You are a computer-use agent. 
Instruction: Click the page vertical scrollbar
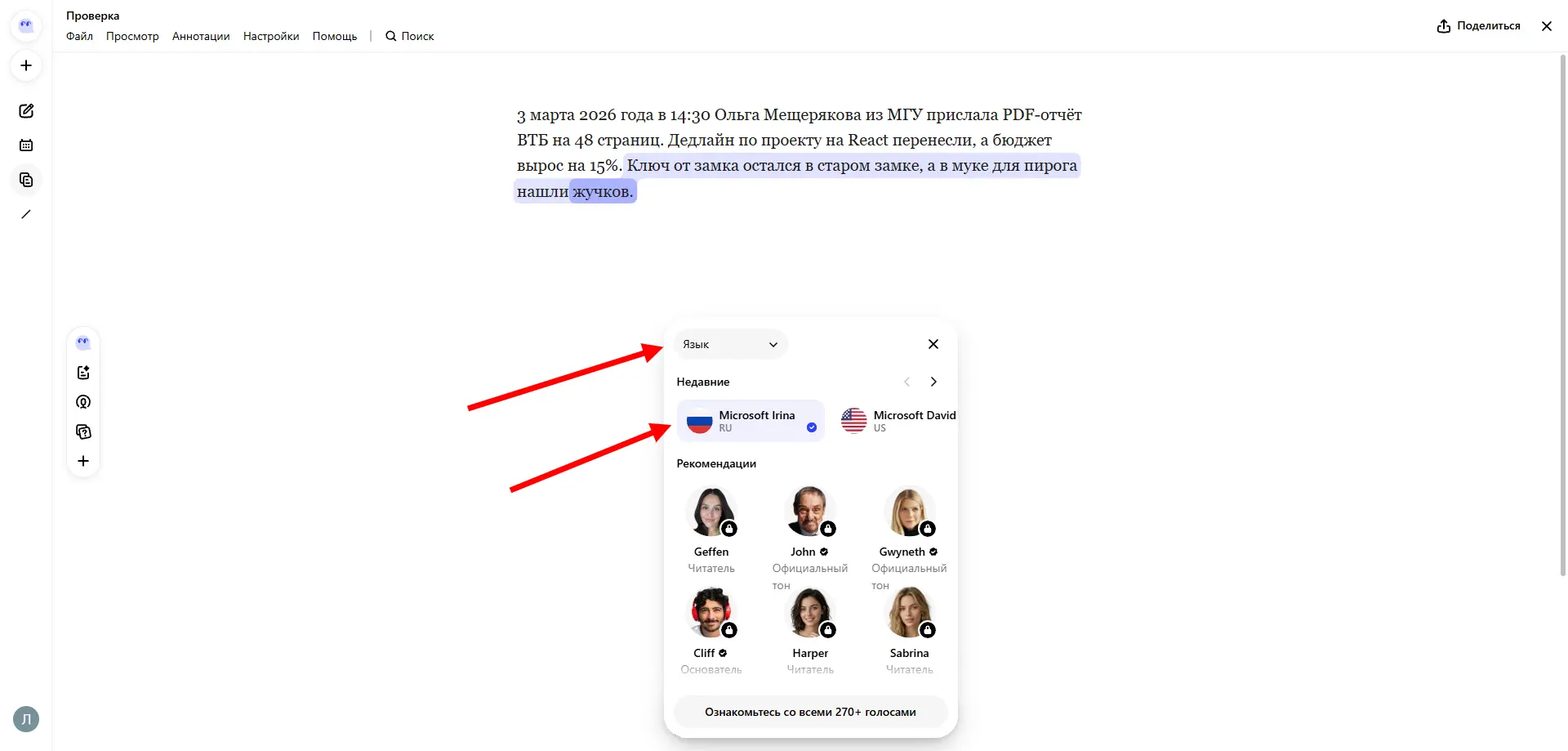pos(1563,315)
